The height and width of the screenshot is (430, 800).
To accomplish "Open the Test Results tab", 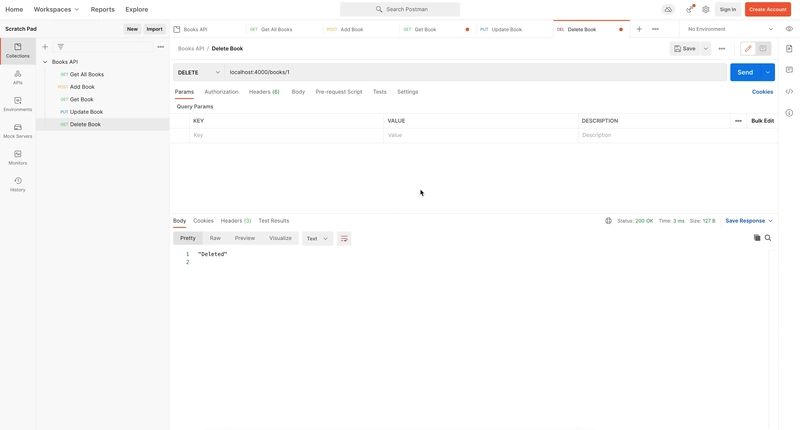I will [x=273, y=221].
